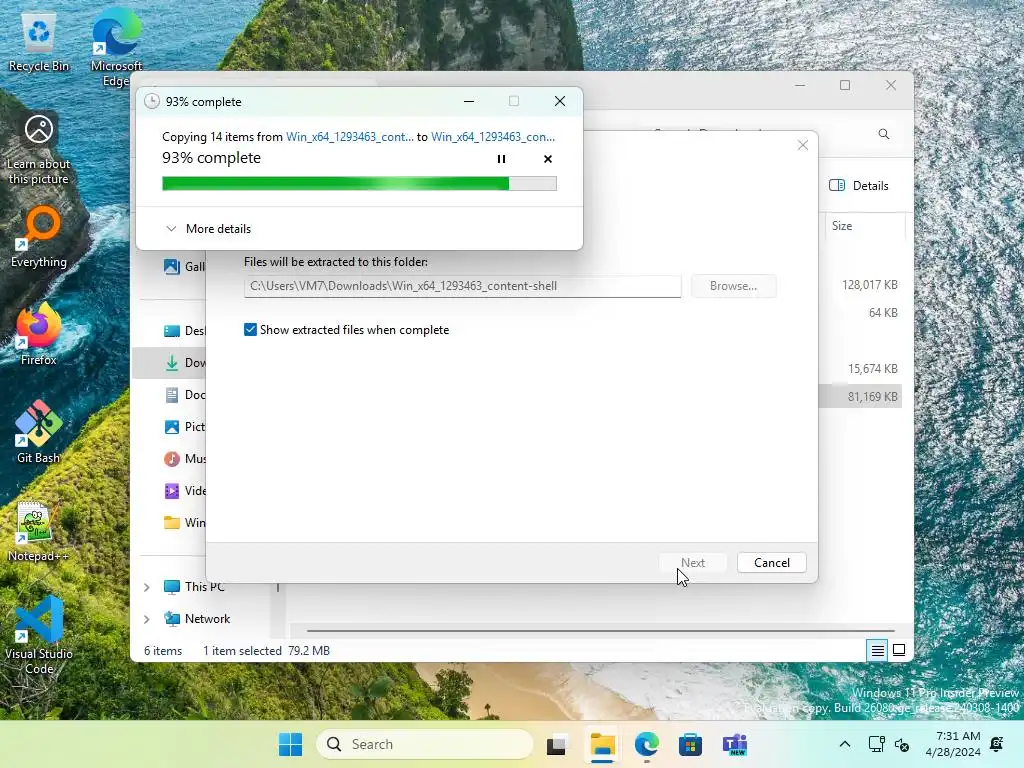1024x768 pixels.
Task: Open the Everything search shortcut
Action: [x=39, y=236]
